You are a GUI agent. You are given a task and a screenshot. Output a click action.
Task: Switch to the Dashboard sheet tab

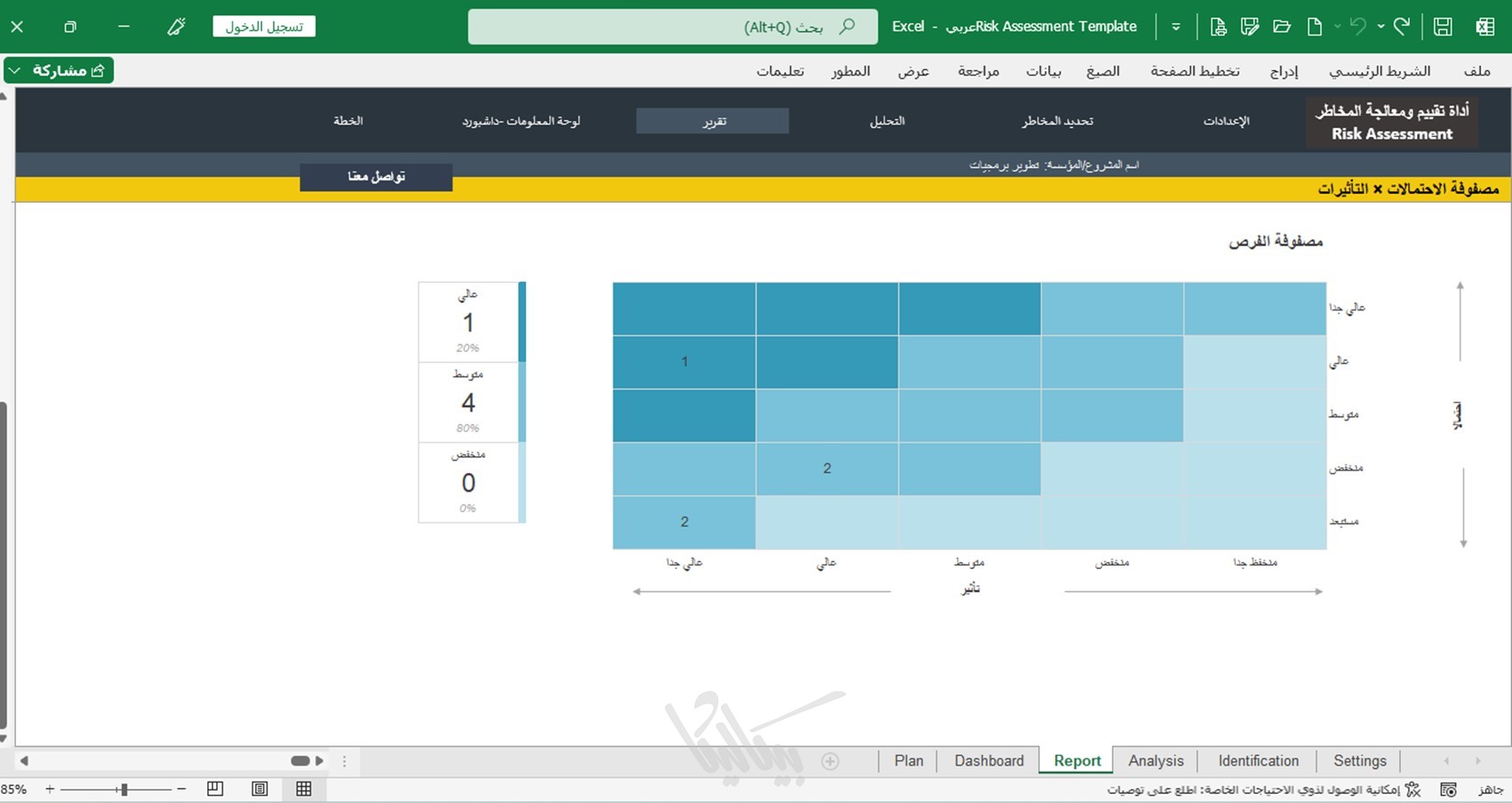pyautogui.click(x=988, y=761)
